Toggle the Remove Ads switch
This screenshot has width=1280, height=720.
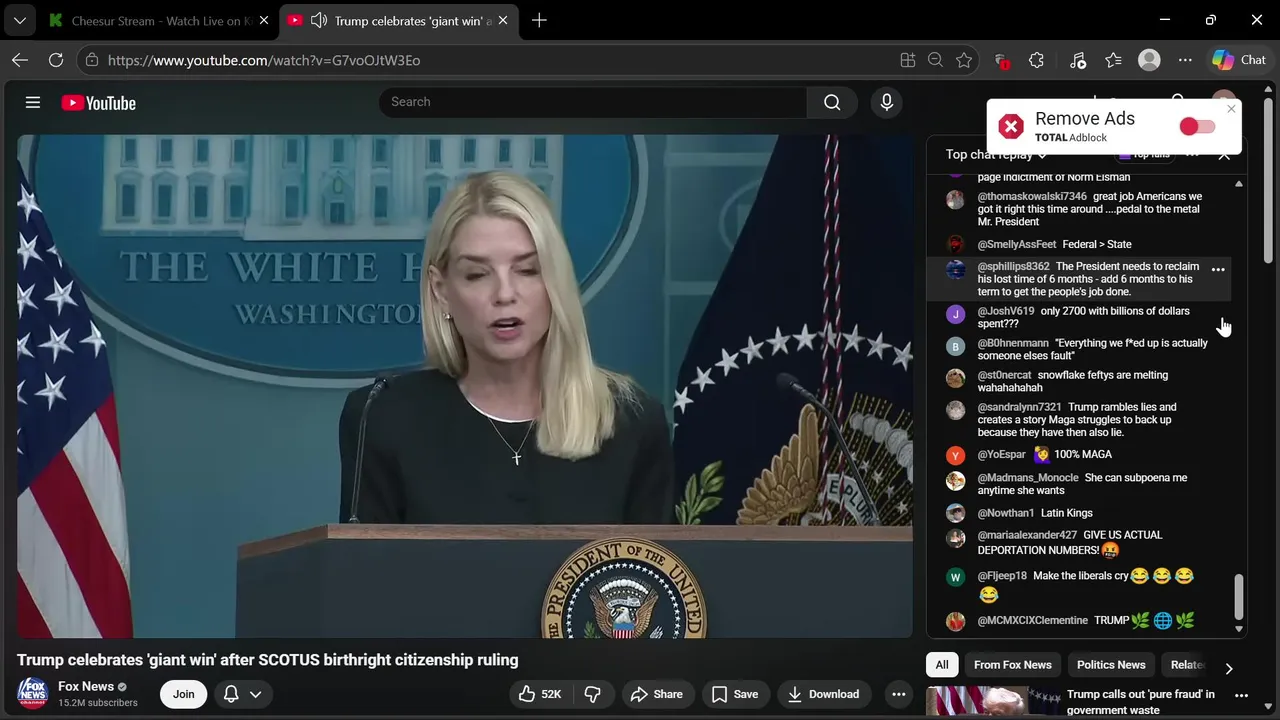coord(1197,126)
